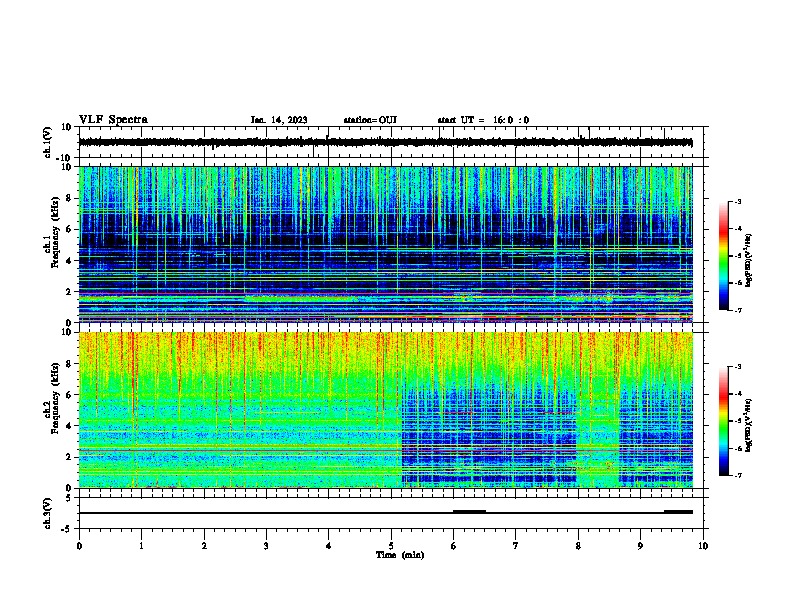The width and height of the screenshot is (792, 612).
Task: Click the ch.2 spectrogram color scale bar
Action: [724, 421]
